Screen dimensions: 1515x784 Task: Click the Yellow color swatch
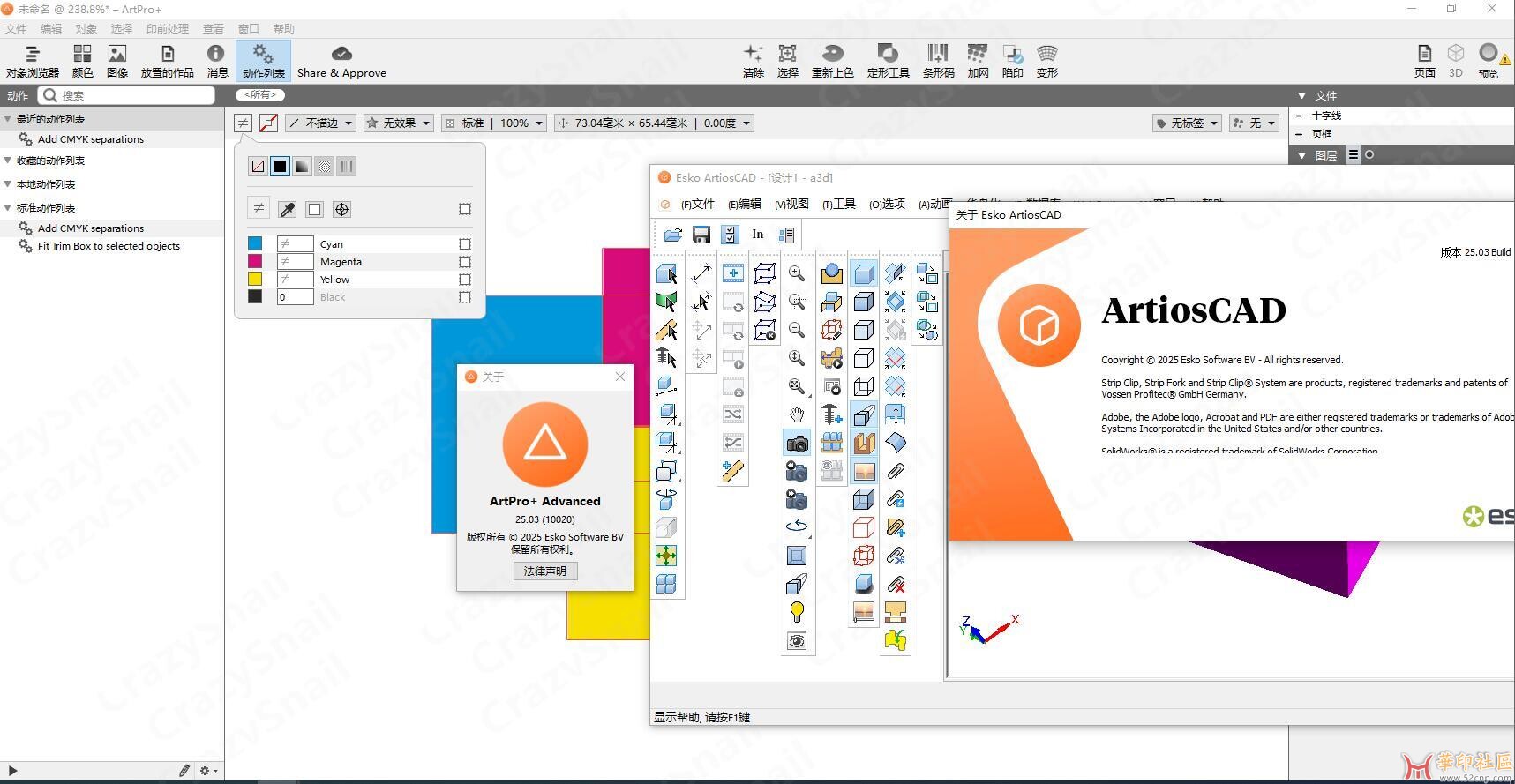coord(255,279)
